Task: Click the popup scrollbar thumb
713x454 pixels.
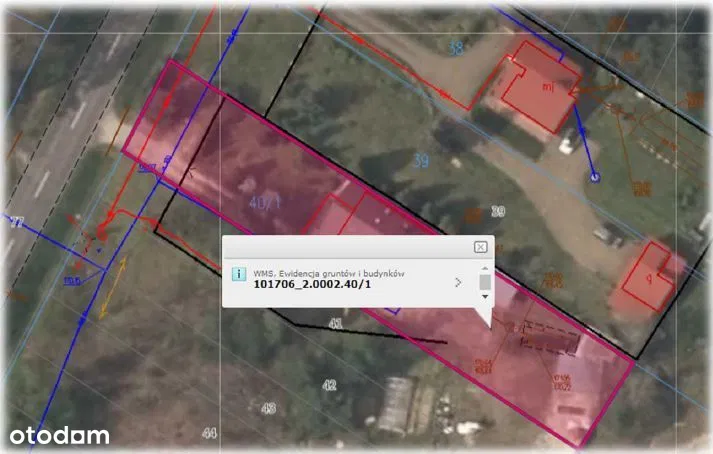Action: [485, 282]
